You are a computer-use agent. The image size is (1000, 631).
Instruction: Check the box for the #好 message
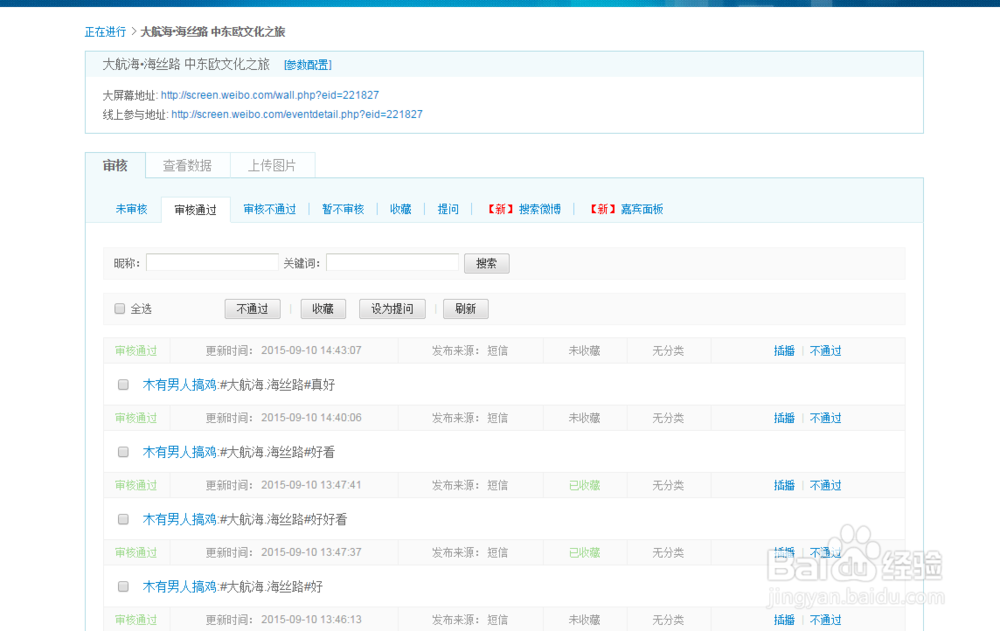(123, 587)
